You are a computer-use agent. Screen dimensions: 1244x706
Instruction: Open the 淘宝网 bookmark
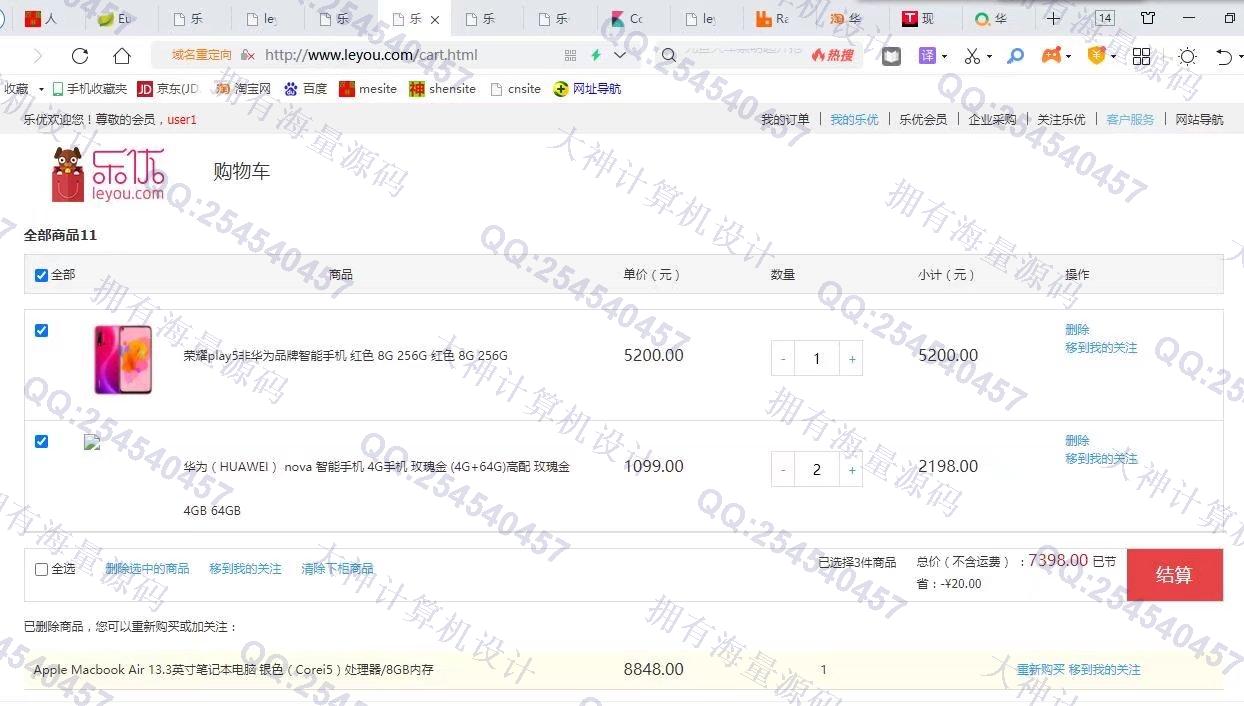coord(243,89)
